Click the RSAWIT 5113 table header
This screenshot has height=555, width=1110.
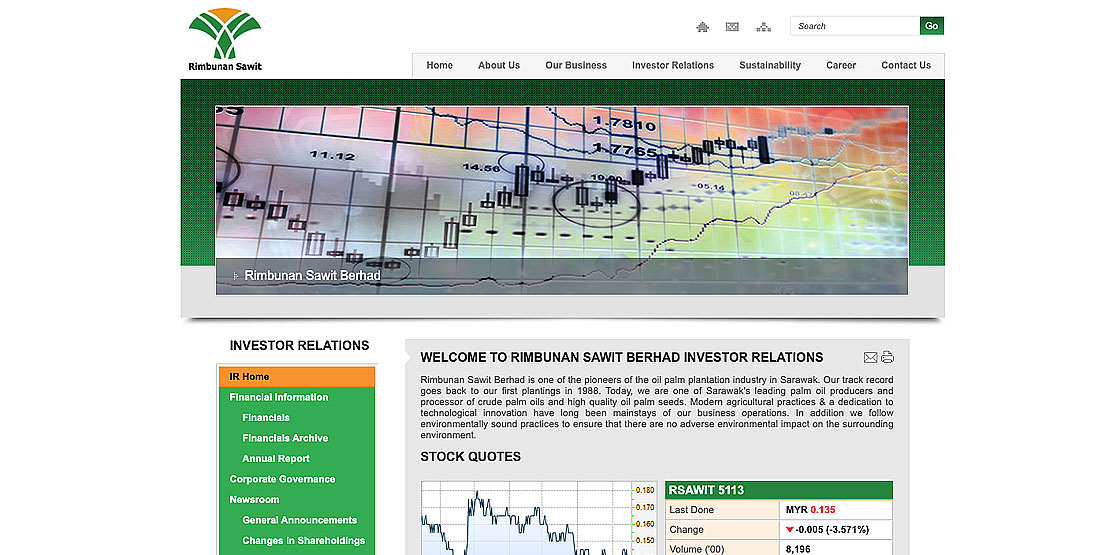[x=779, y=490]
